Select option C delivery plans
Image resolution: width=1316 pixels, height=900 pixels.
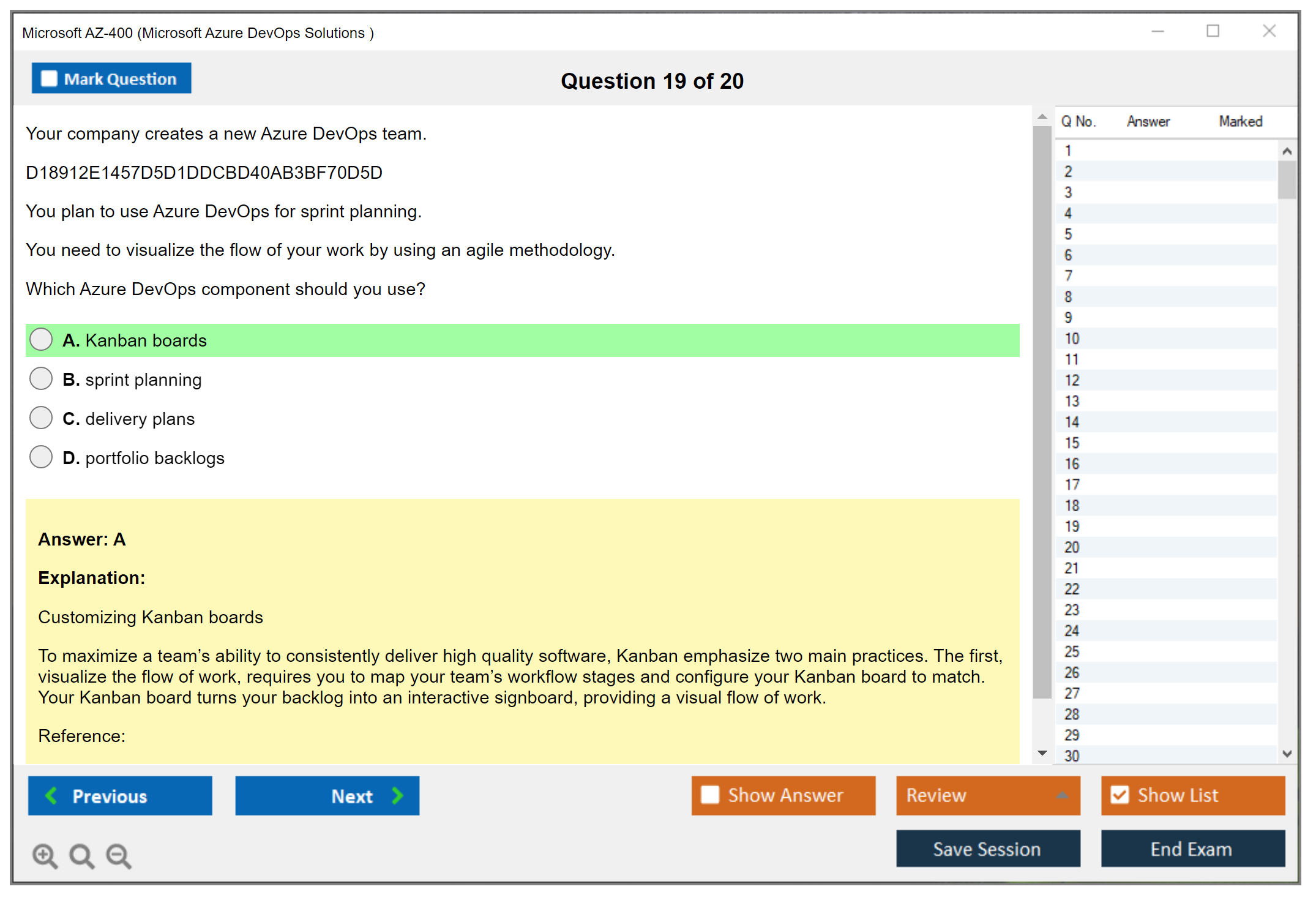pyautogui.click(x=41, y=418)
